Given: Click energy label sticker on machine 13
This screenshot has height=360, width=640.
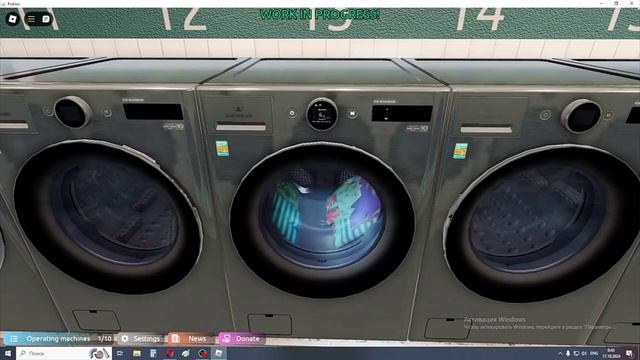Looking at the screenshot, I should (x=222, y=148).
